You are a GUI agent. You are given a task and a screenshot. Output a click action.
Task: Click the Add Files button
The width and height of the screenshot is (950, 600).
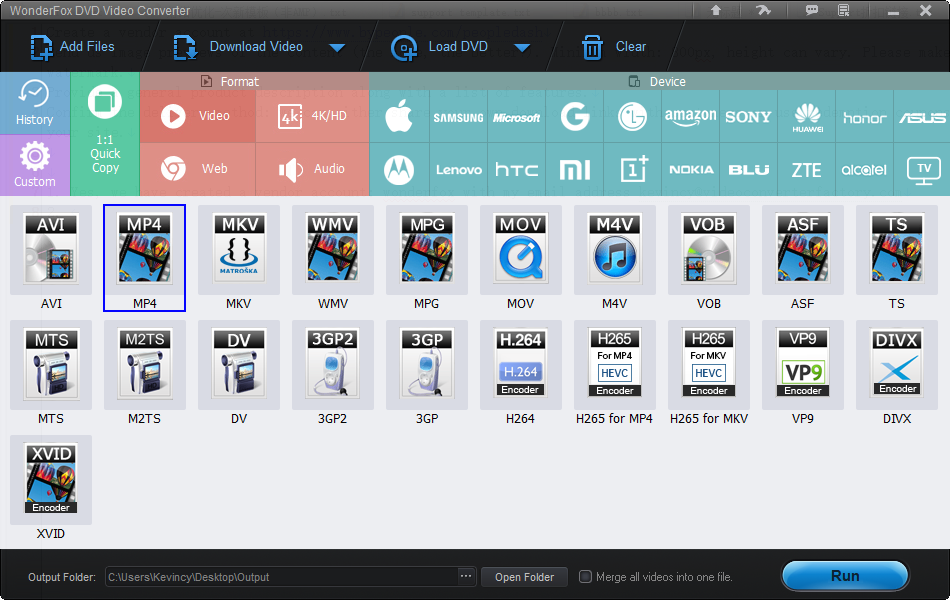(72, 47)
